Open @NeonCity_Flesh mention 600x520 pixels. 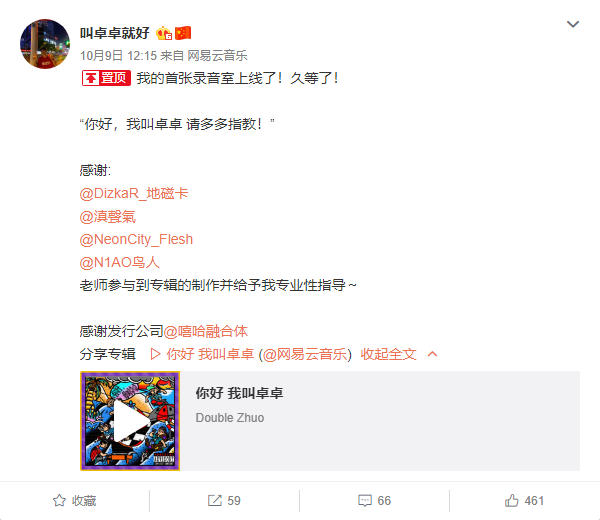pyautogui.click(x=136, y=240)
